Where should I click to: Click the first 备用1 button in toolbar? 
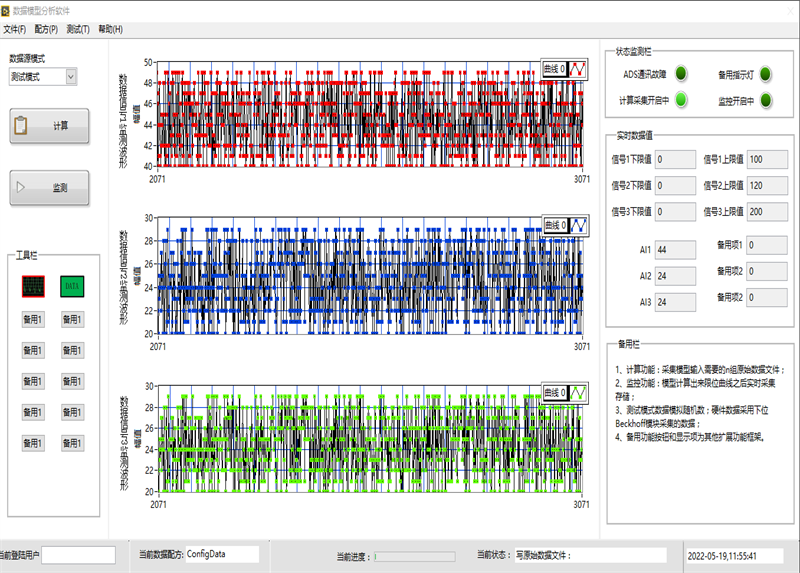[33, 320]
